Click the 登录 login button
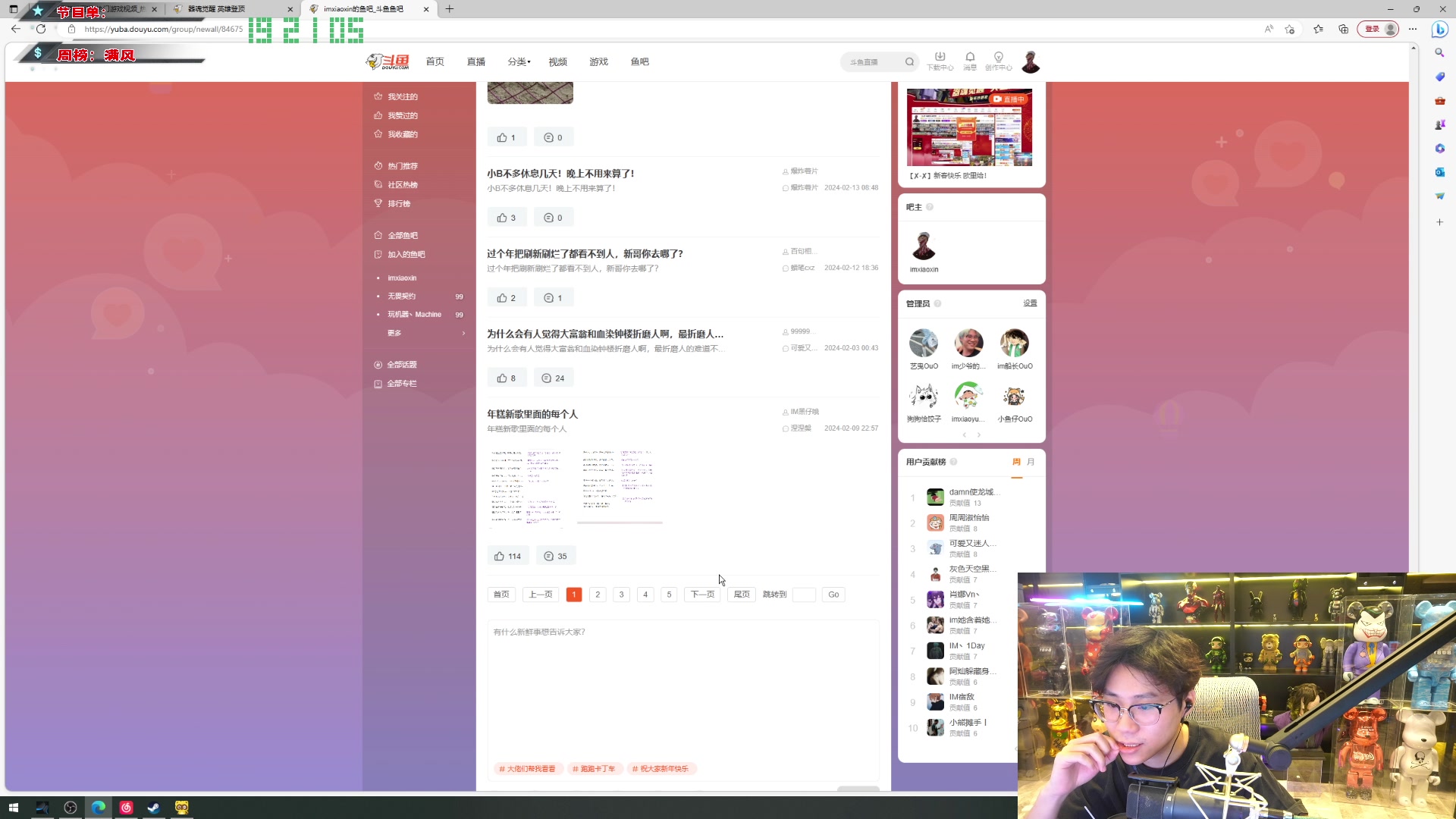1456x819 pixels. (1370, 29)
